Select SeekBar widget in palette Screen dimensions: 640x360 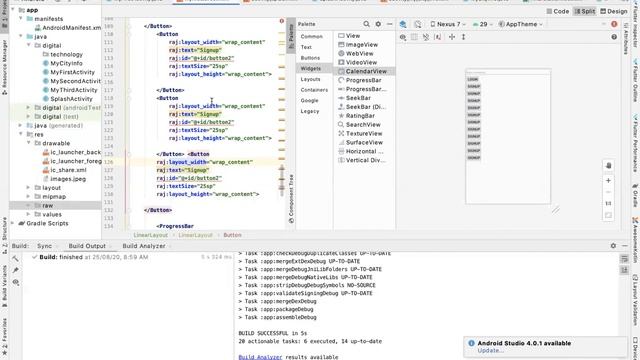point(358,98)
